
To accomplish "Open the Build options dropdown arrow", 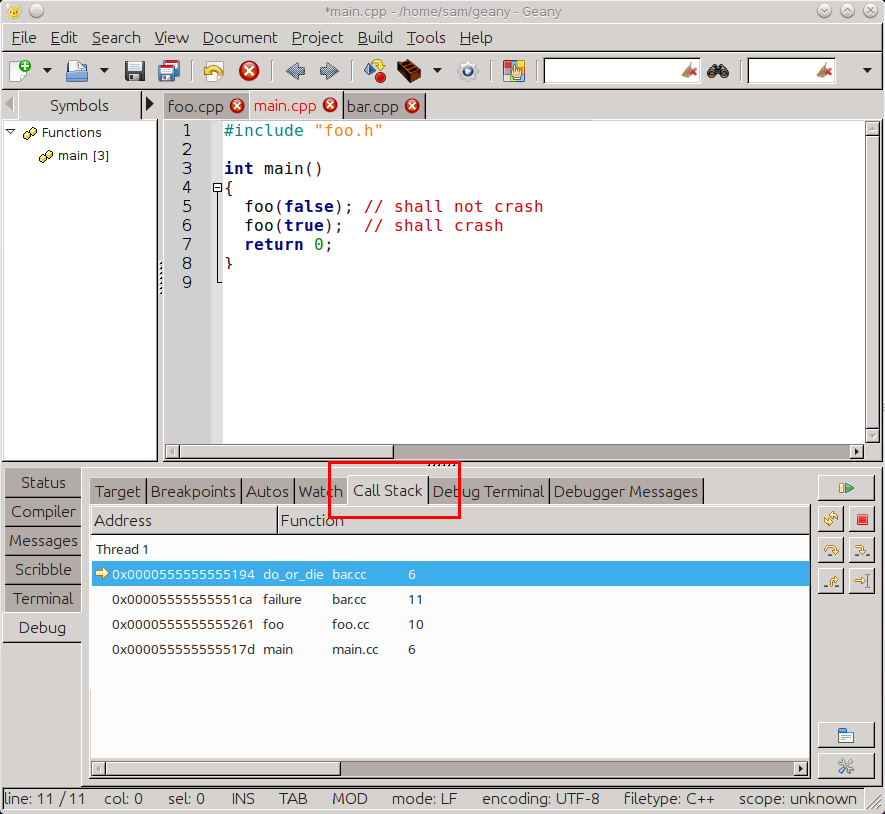I will (x=437, y=71).
